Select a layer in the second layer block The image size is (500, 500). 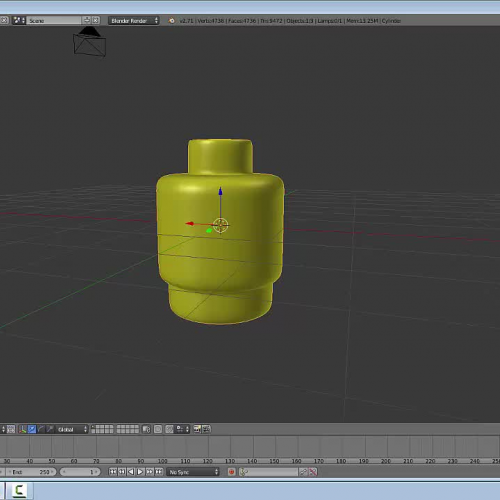[128, 429]
